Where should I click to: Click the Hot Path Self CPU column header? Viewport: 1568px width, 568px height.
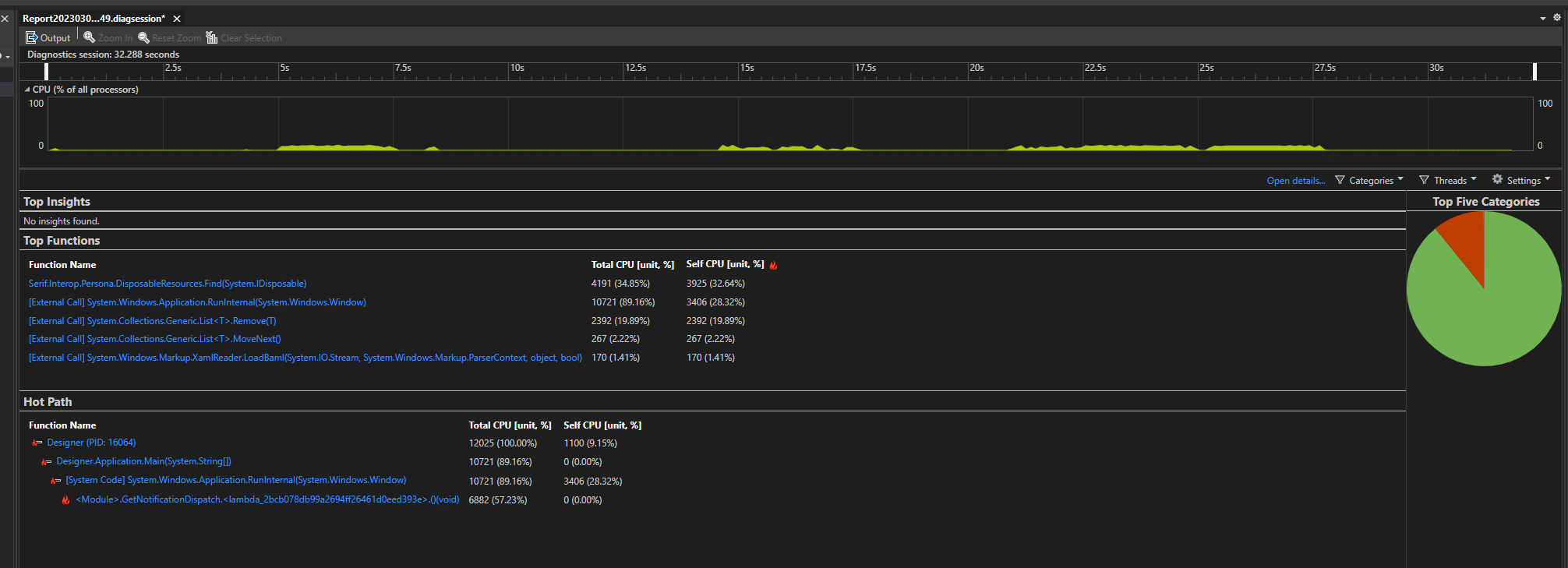pos(602,425)
